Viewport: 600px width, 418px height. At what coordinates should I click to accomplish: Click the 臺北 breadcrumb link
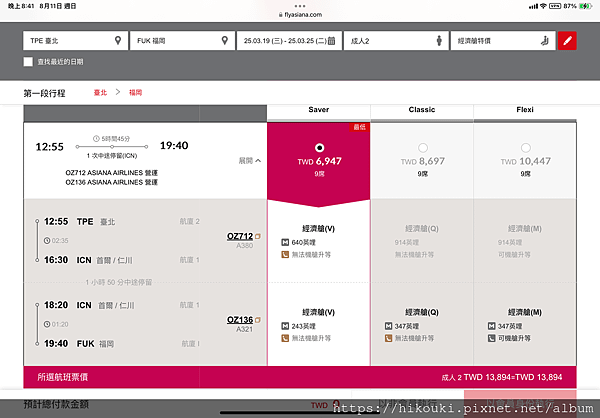(100, 93)
